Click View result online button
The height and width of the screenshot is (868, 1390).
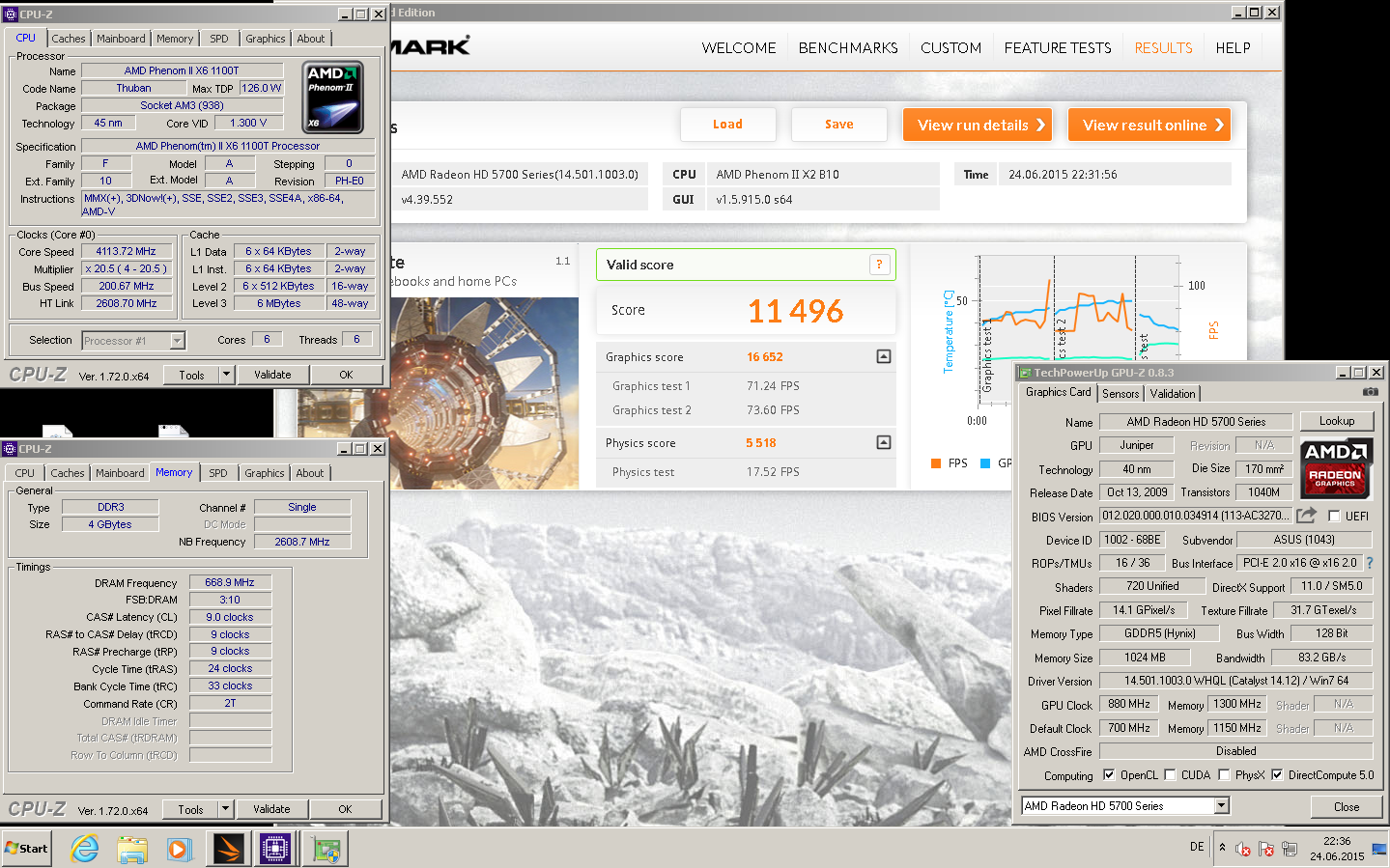coord(1149,125)
